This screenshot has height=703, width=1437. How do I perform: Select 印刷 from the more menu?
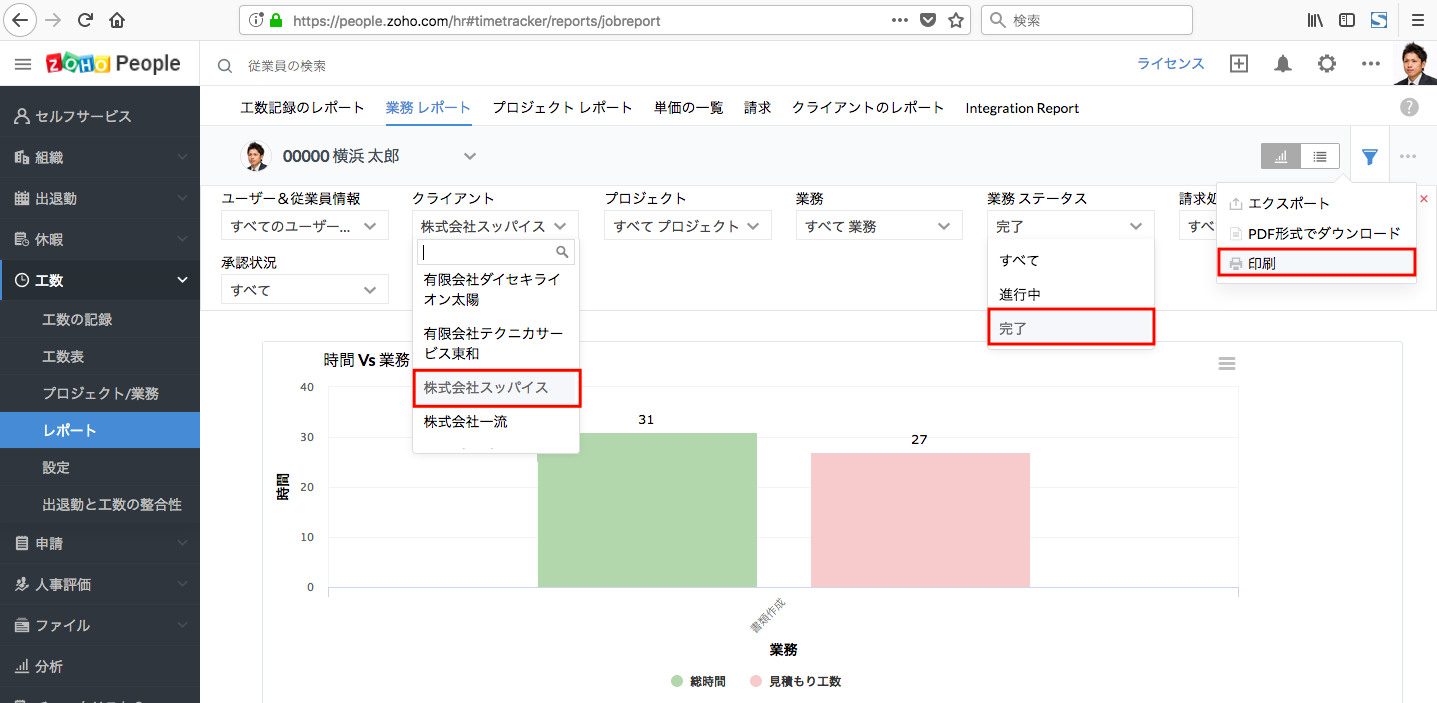click(x=1316, y=263)
